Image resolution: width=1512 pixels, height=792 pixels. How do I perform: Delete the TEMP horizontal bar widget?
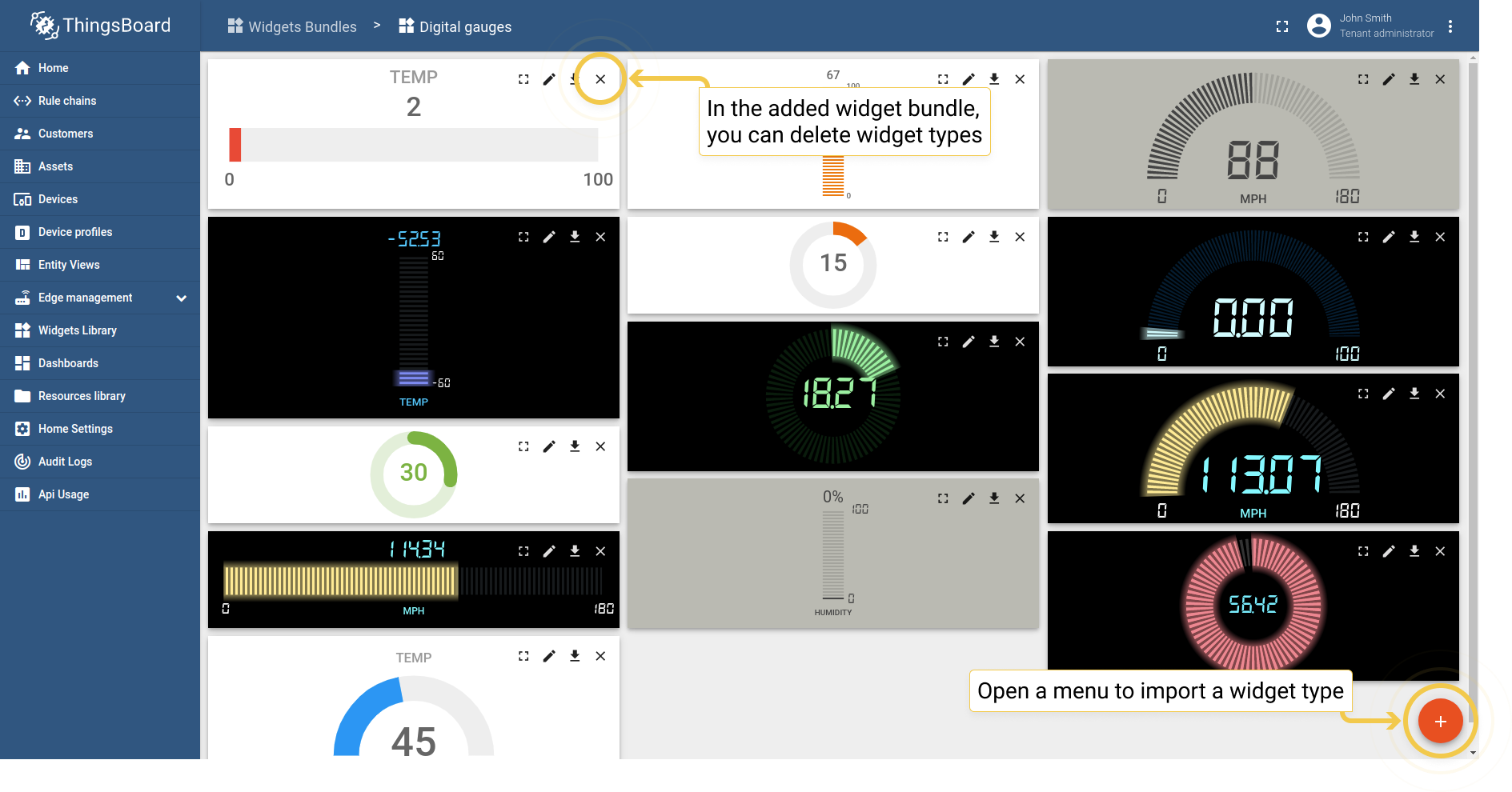coord(600,79)
